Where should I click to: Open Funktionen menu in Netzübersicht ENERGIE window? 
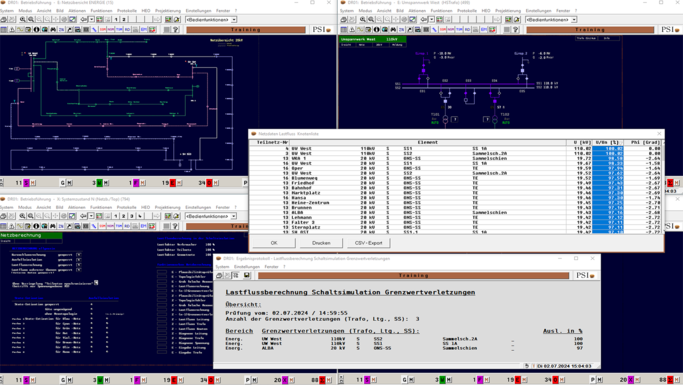[x=101, y=10]
